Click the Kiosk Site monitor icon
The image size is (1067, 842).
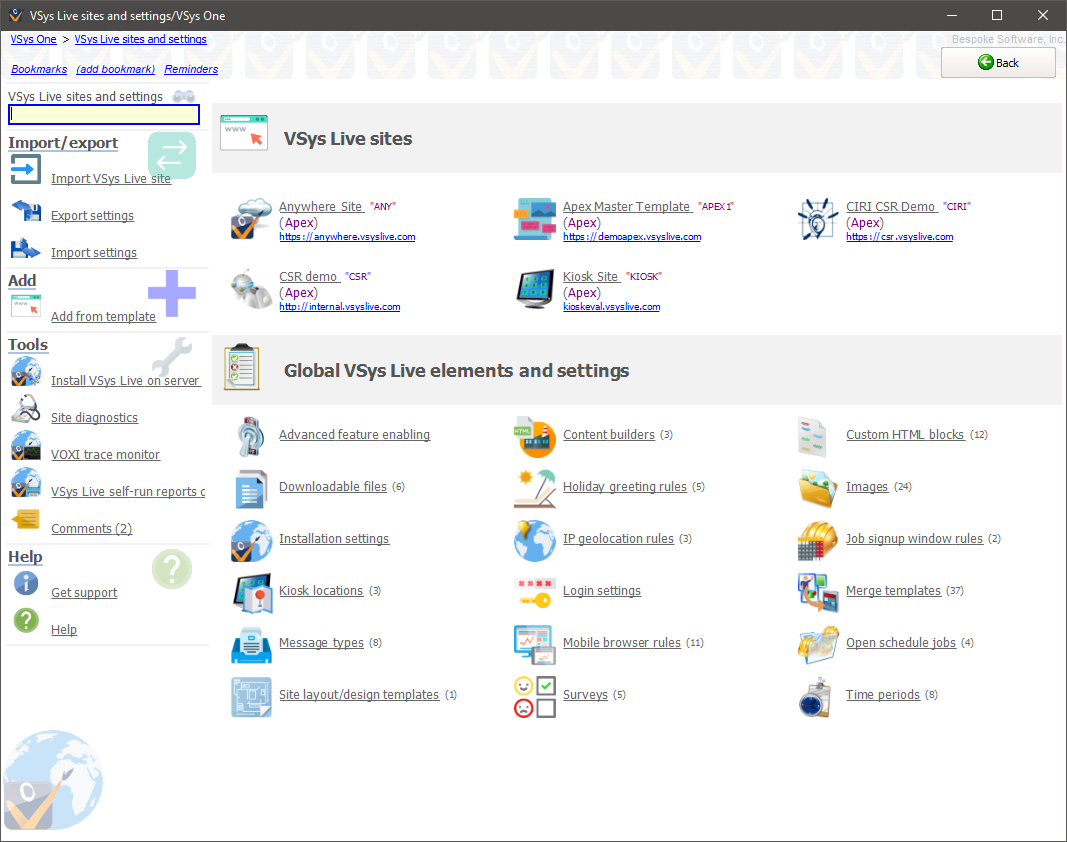pos(534,290)
